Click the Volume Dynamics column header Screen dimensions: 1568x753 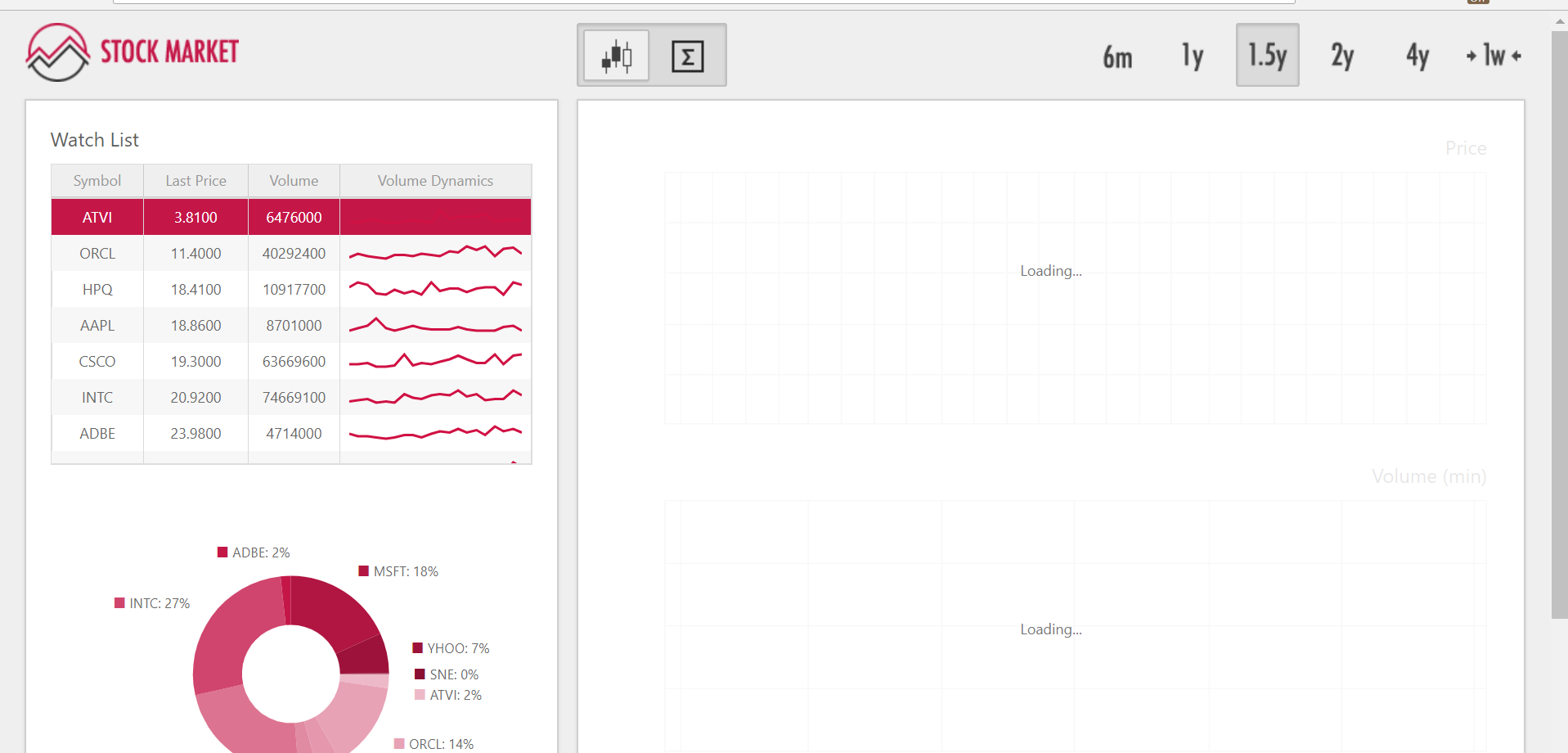coord(435,181)
